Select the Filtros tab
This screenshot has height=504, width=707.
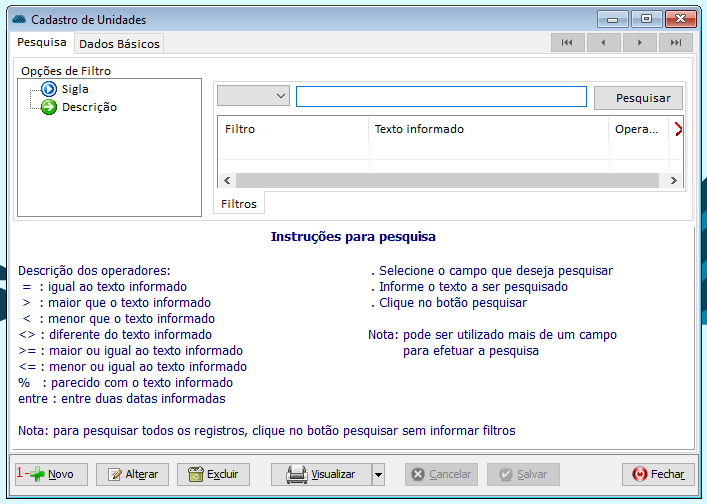coord(239,204)
